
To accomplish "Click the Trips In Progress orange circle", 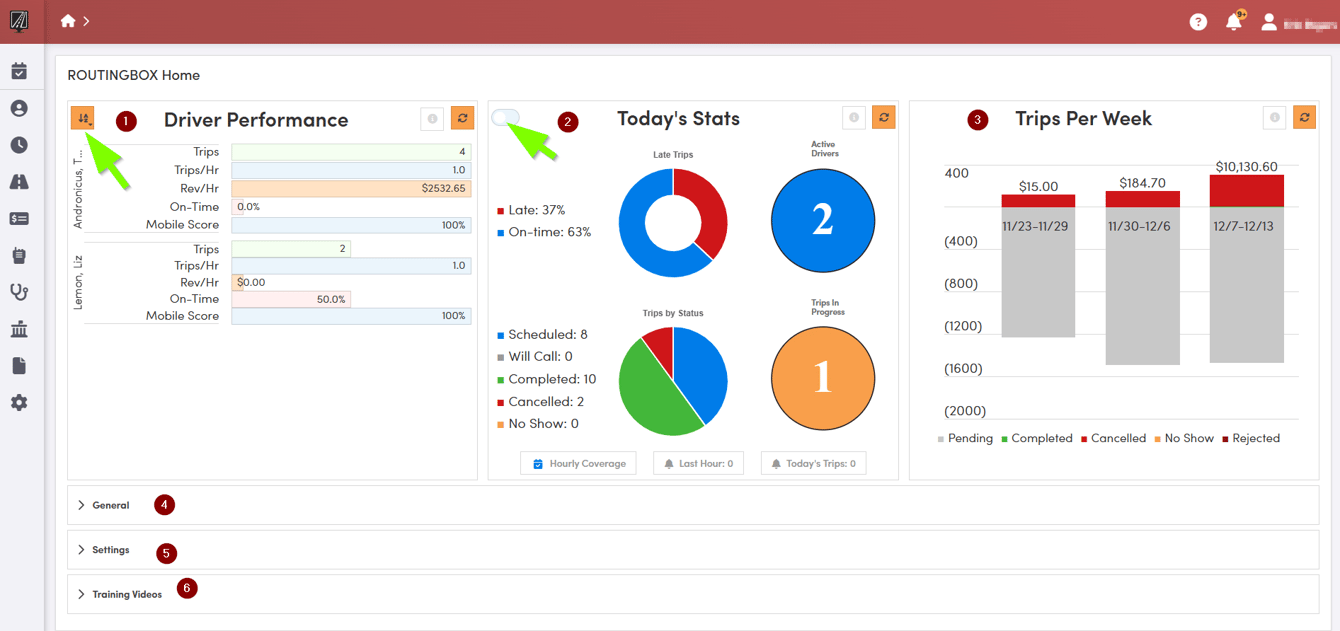I will [x=823, y=378].
